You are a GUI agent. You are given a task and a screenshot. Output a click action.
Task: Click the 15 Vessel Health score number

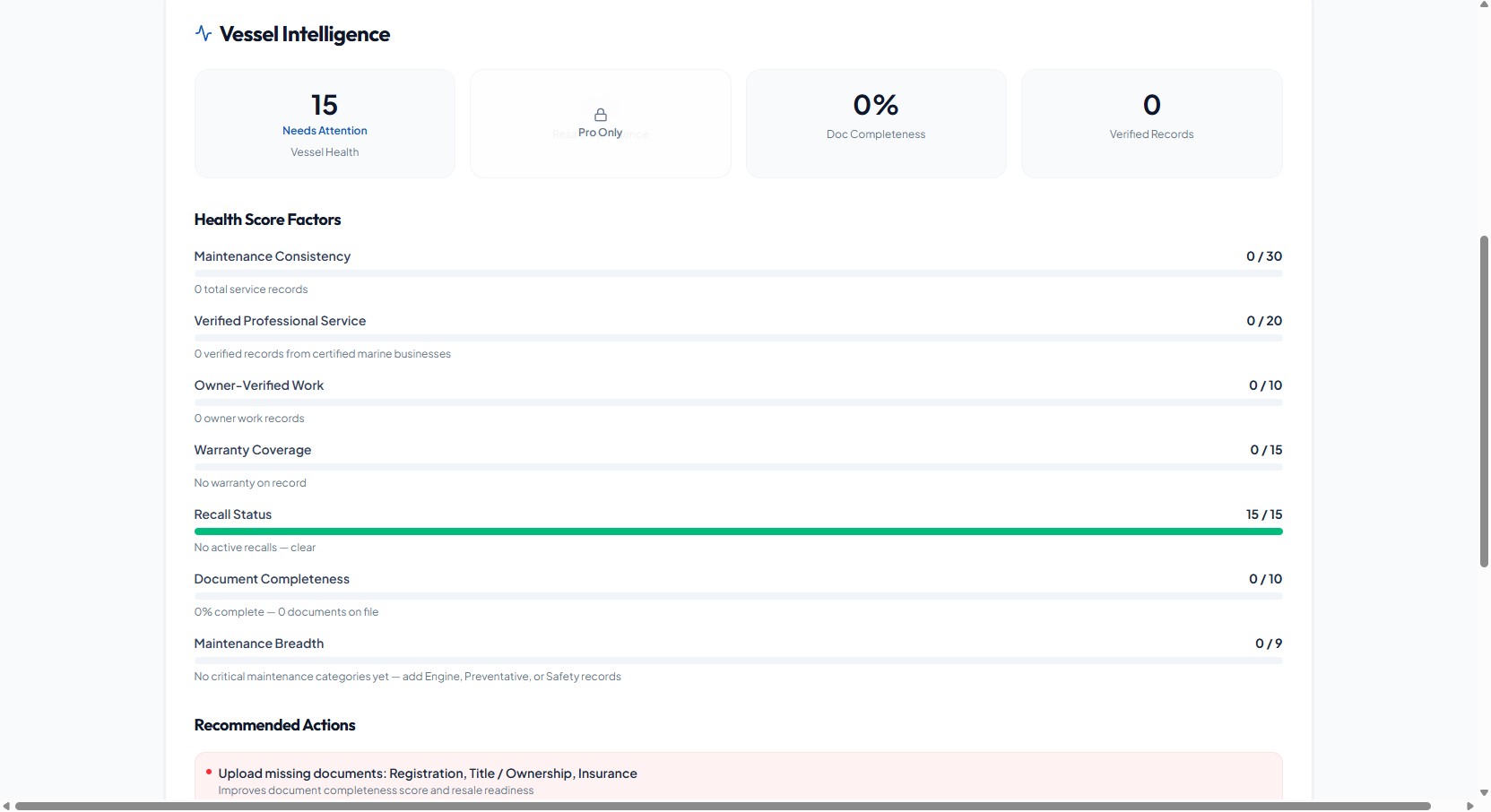pyautogui.click(x=325, y=105)
